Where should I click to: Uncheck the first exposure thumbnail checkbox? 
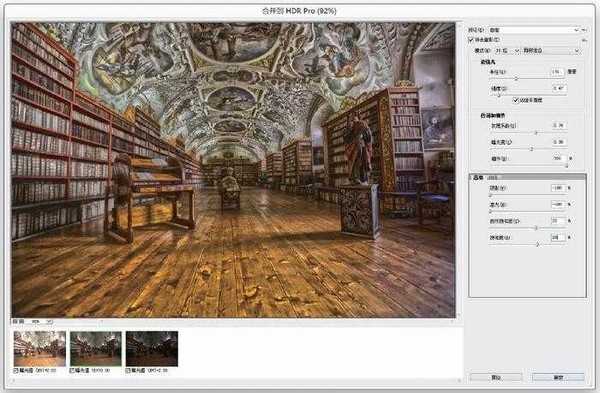pyautogui.click(x=16, y=371)
